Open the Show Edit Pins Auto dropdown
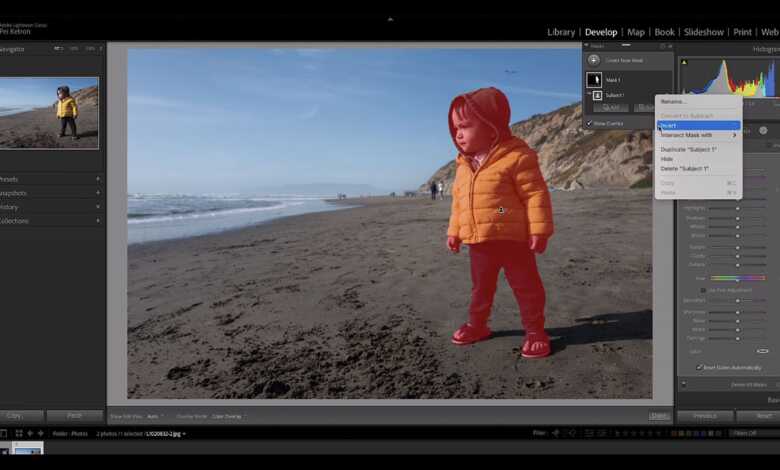Viewport: 780px width, 470px height. click(155, 416)
